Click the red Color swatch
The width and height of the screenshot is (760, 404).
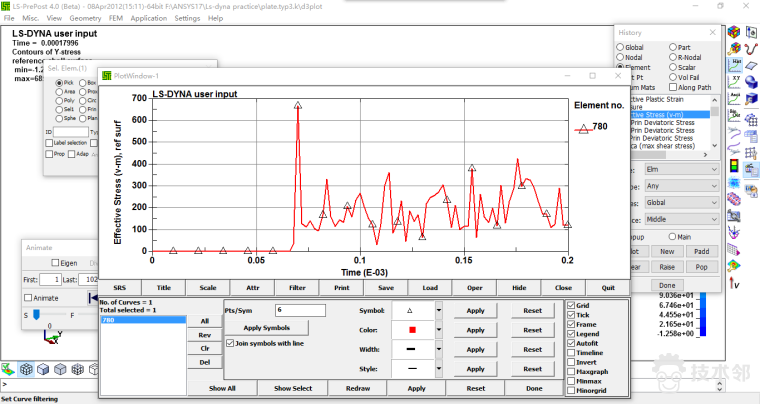tap(411, 330)
